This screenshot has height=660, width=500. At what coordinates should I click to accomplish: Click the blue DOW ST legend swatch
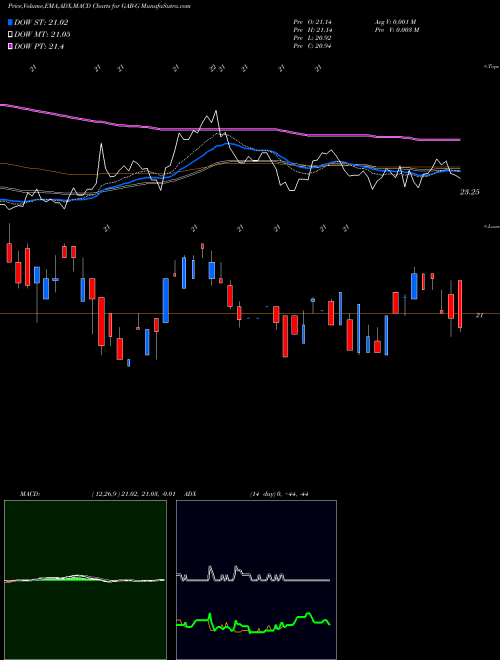10,22
